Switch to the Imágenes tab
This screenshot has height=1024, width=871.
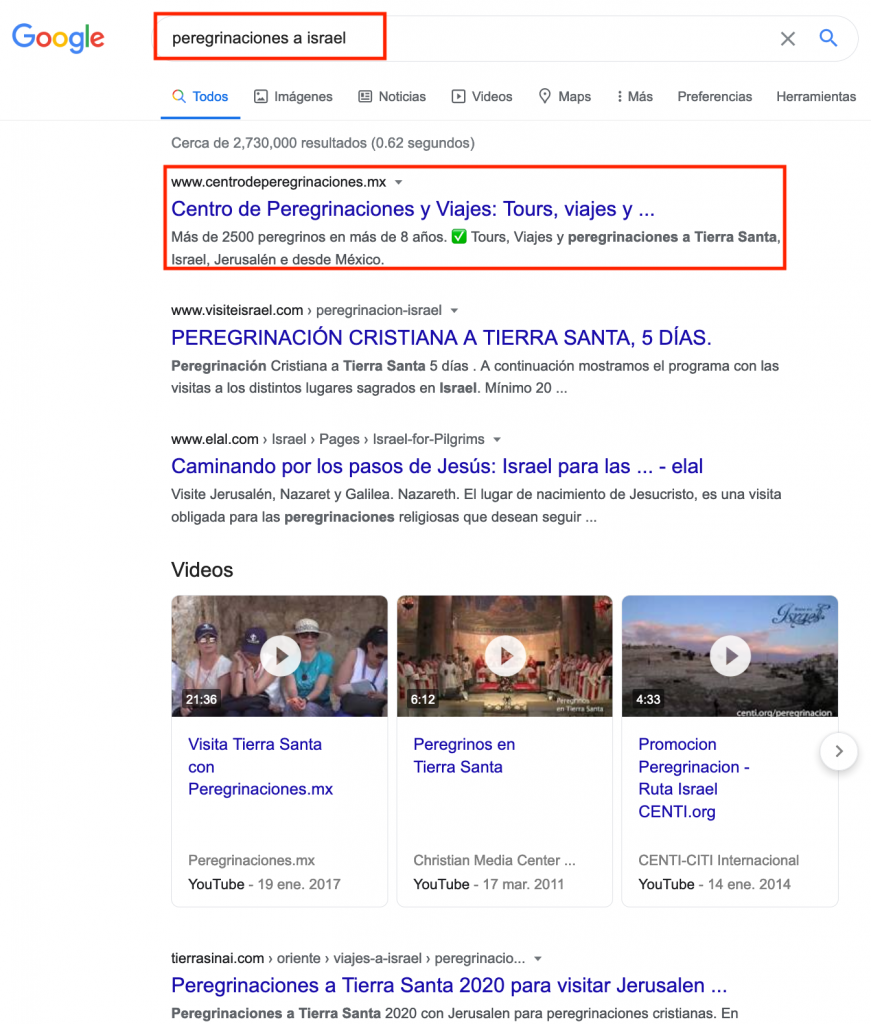tap(293, 97)
